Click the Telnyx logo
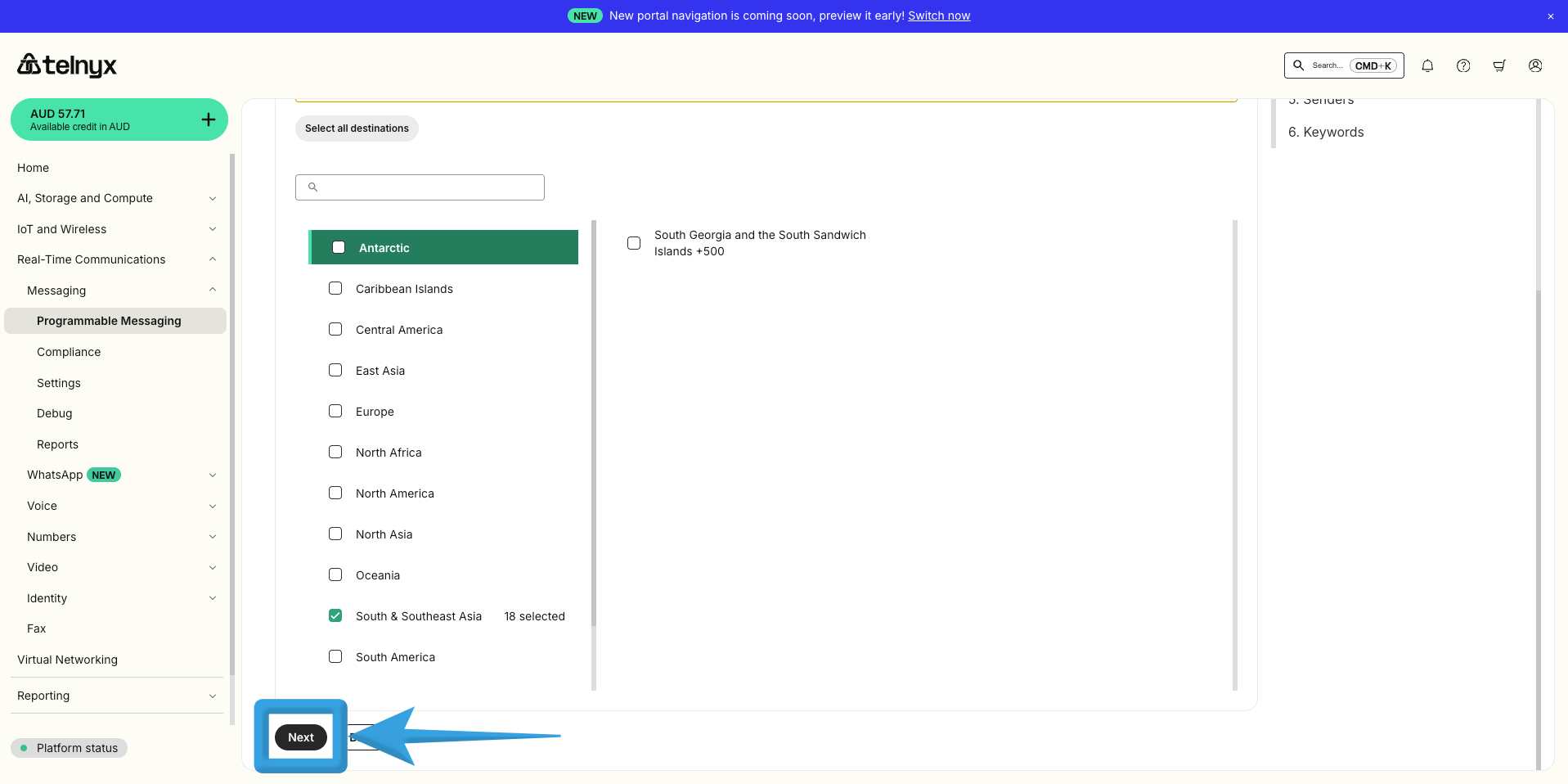Image resolution: width=1568 pixels, height=784 pixels. tap(67, 65)
